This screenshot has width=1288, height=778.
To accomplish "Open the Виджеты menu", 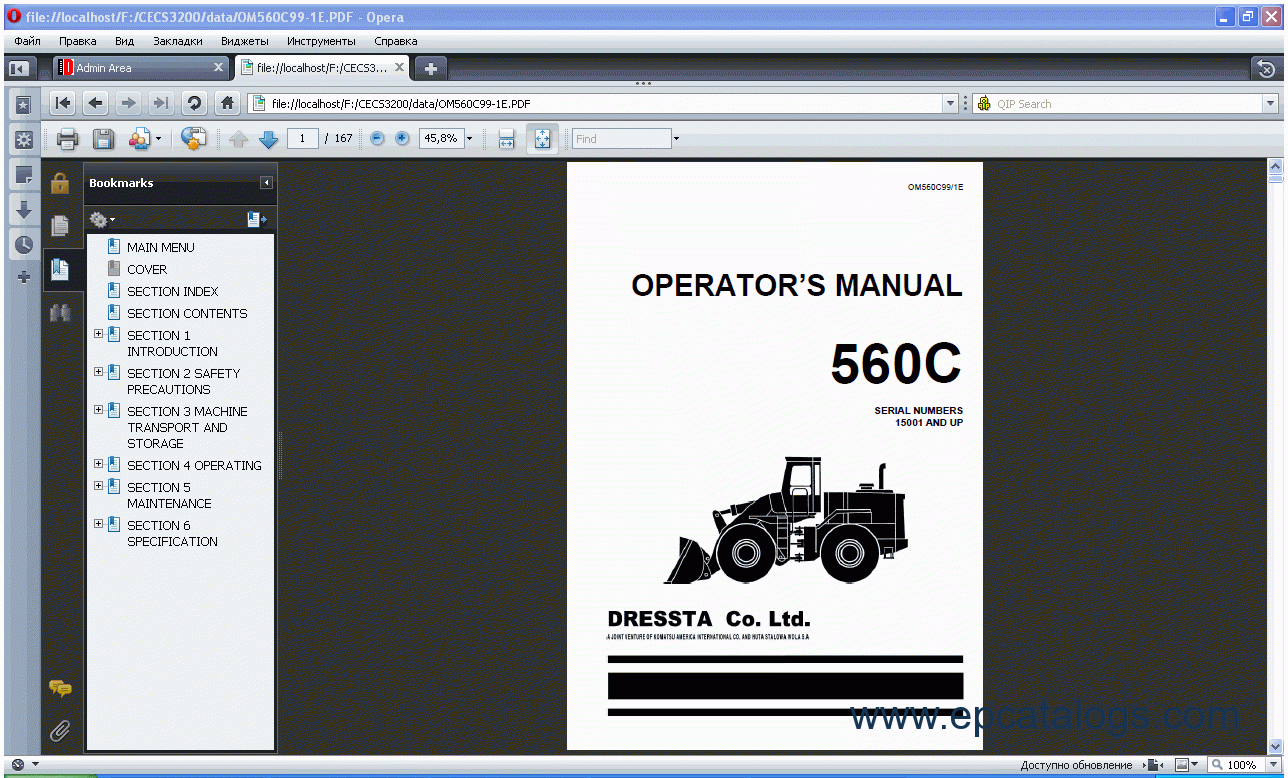I will tap(244, 41).
